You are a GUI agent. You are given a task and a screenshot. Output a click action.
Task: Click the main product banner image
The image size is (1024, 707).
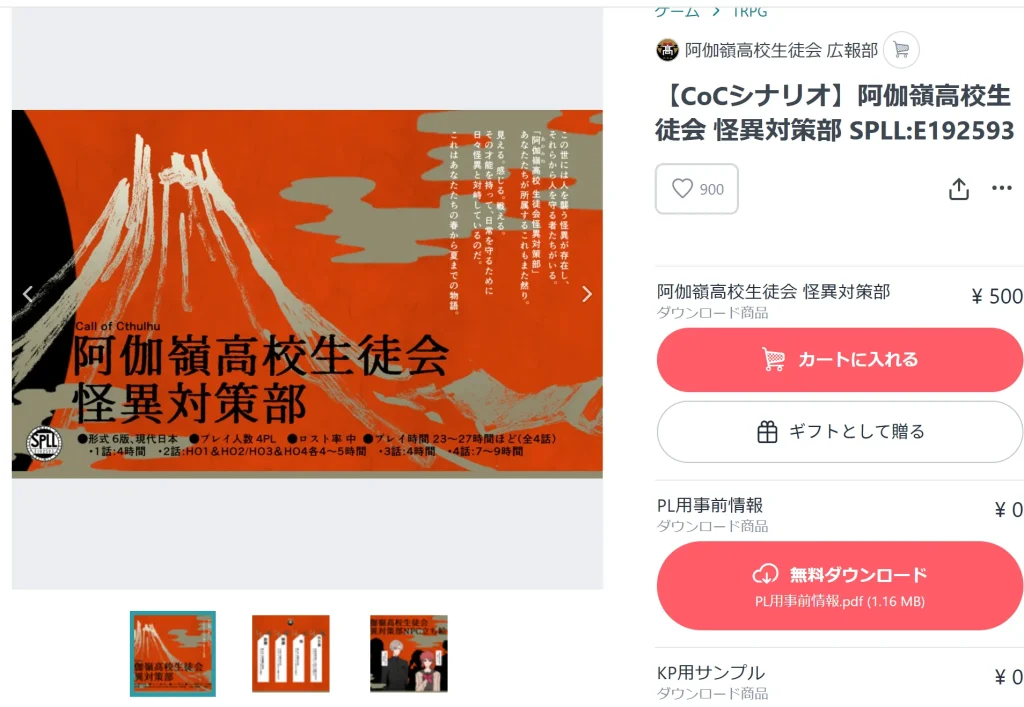tap(307, 294)
